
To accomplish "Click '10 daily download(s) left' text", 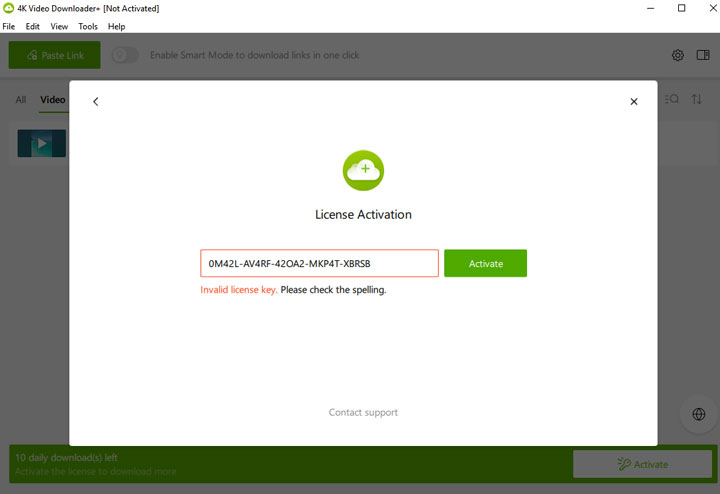I will pyautogui.click(x=67, y=458).
